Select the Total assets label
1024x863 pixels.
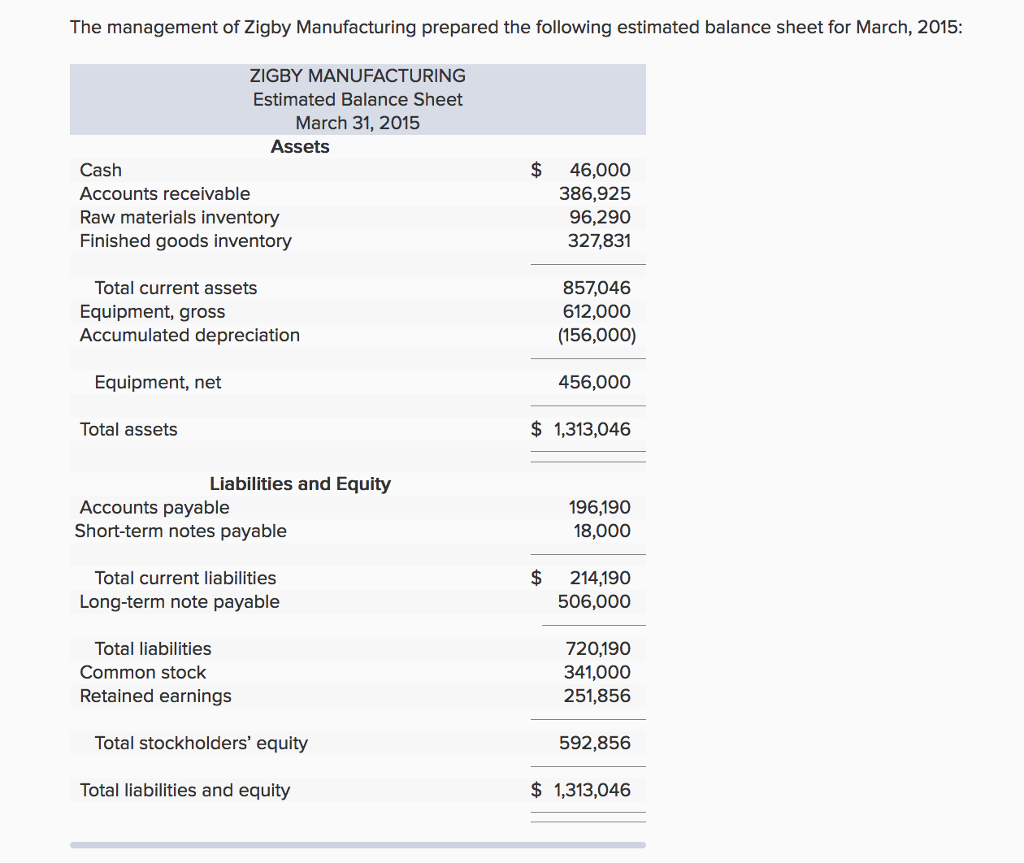pyautogui.click(x=129, y=429)
